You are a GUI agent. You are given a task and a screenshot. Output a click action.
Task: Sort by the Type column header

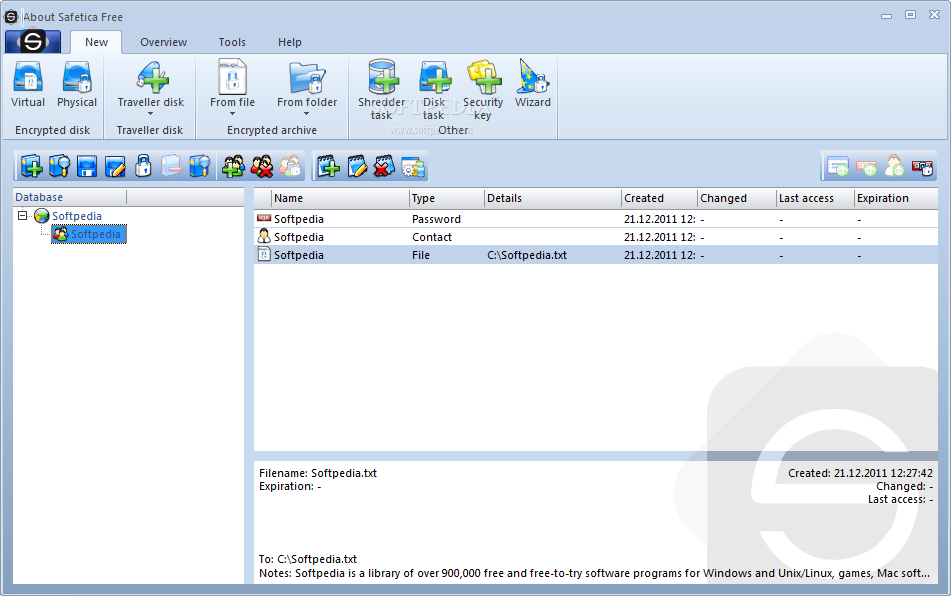click(447, 198)
